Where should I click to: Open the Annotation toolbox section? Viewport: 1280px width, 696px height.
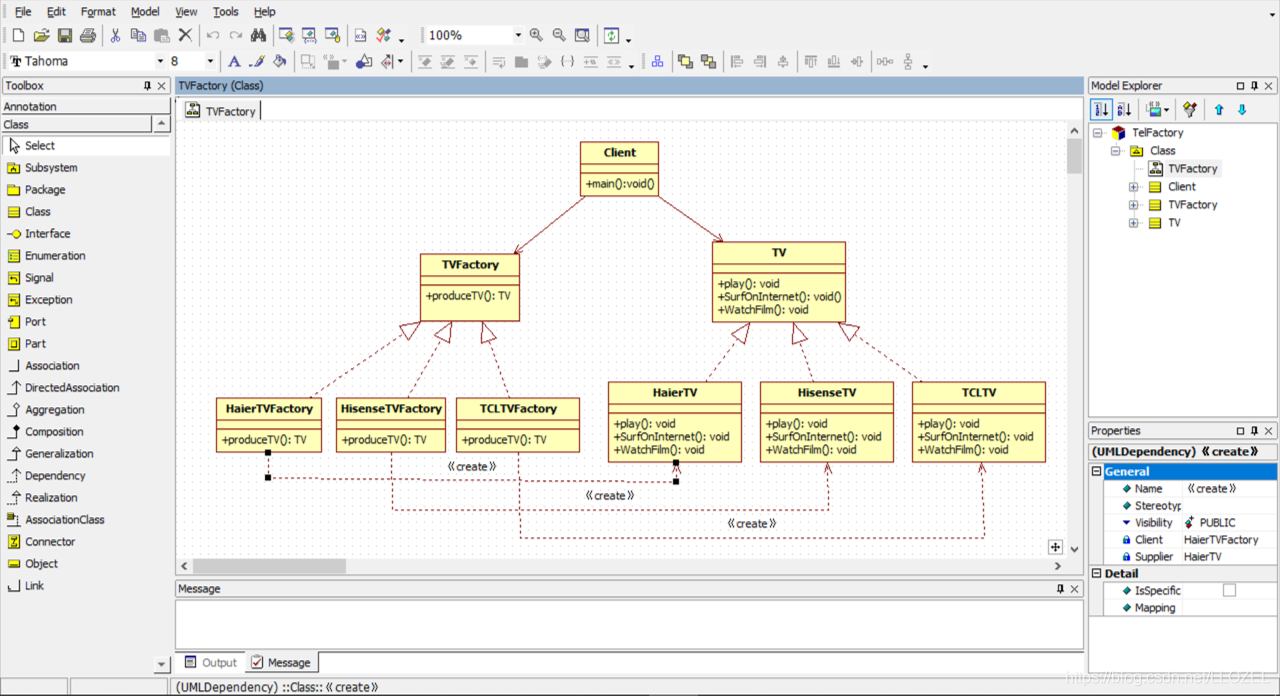click(86, 106)
